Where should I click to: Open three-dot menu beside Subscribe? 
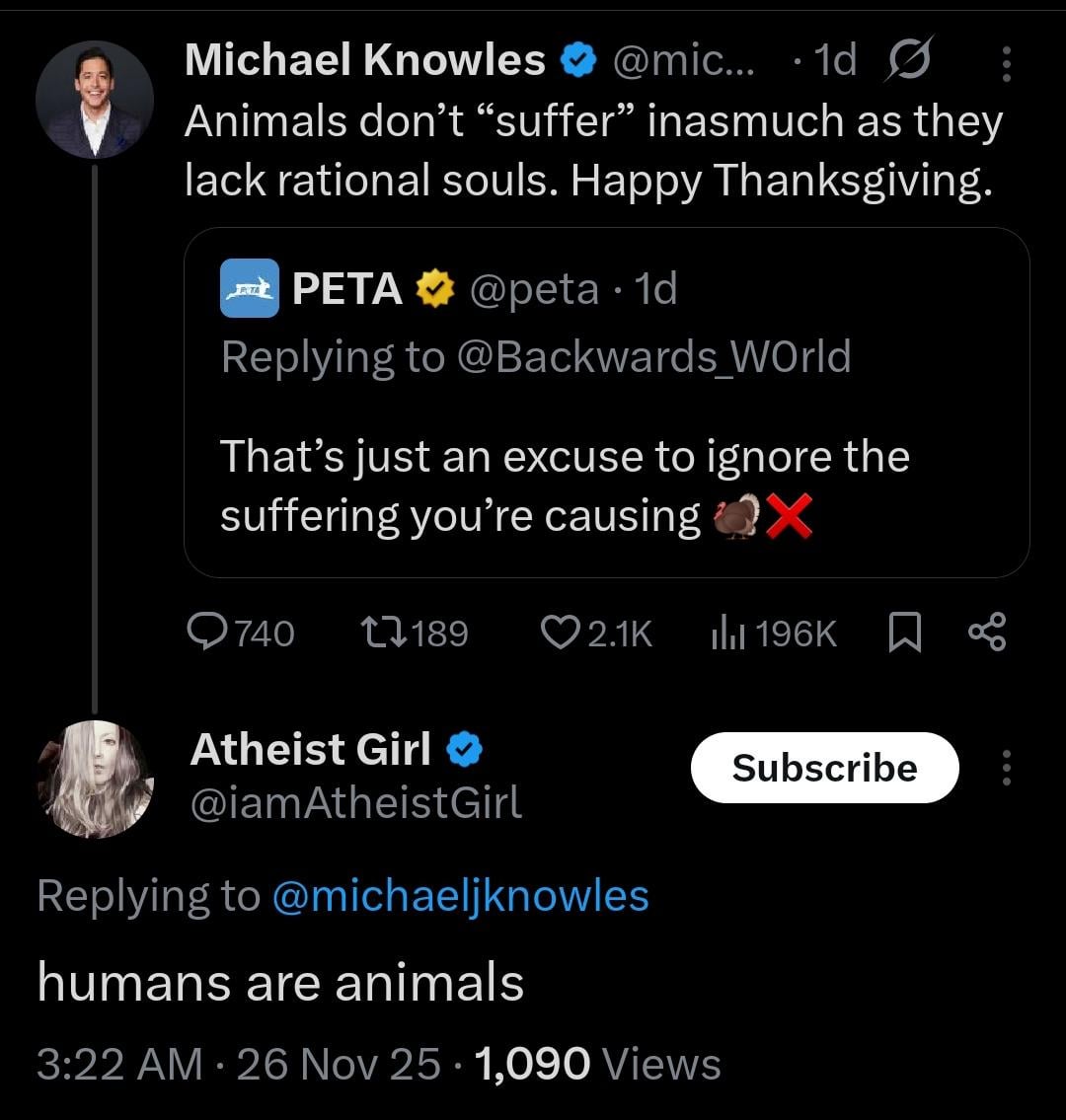pos(1006,768)
